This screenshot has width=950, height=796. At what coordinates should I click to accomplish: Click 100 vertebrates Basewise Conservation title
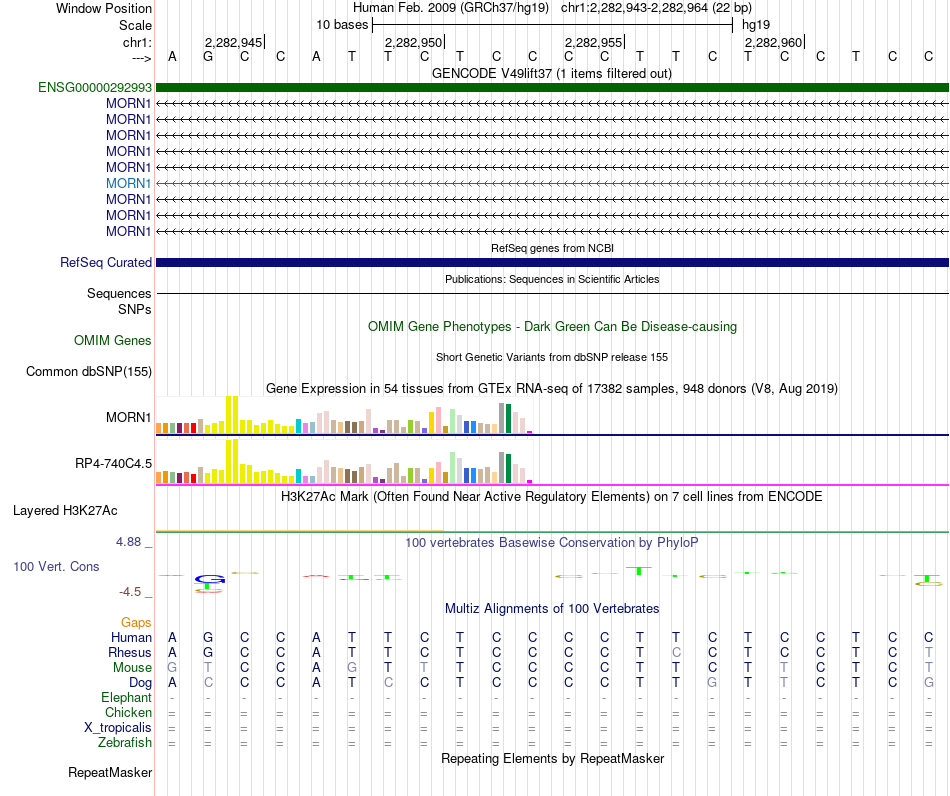[x=552, y=543]
